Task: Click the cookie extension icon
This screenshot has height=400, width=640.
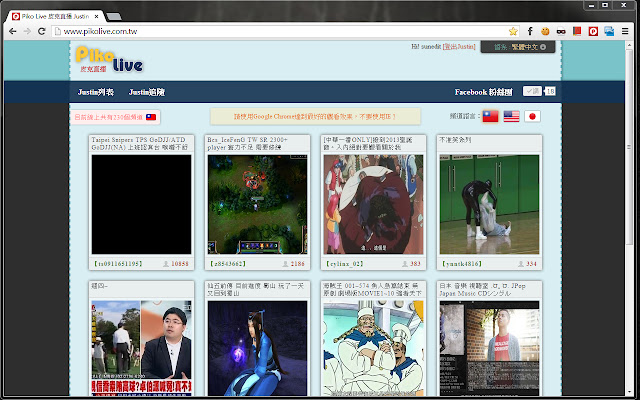Action: coord(545,31)
